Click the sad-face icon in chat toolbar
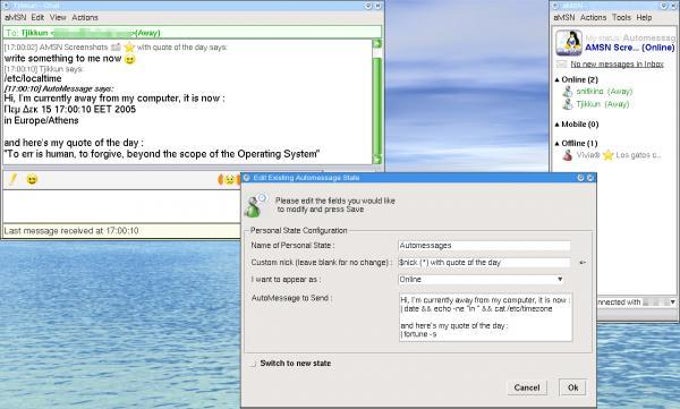Image resolution: width=680 pixels, height=409 pixels. coord(229,180)
